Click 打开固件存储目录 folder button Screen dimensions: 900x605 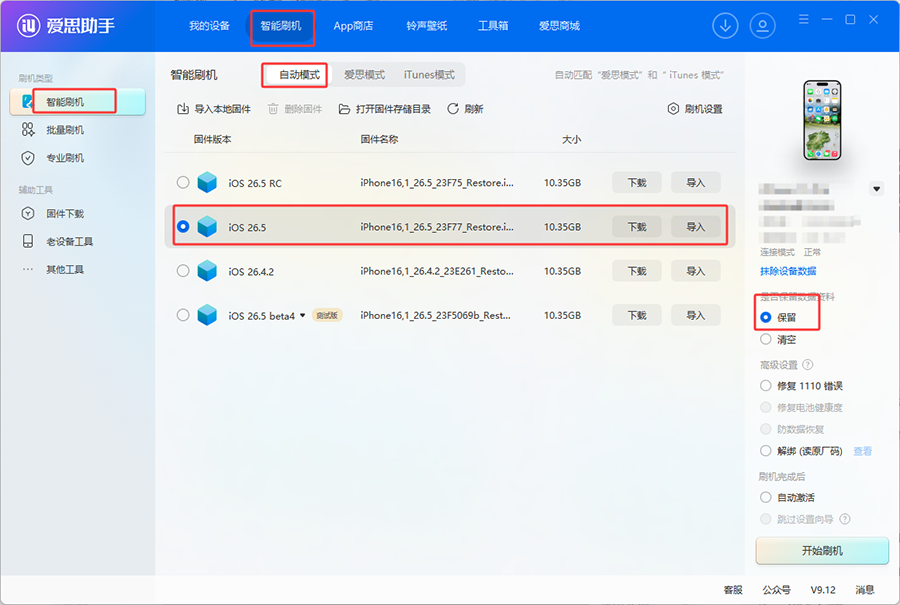(x=385, y=109)
